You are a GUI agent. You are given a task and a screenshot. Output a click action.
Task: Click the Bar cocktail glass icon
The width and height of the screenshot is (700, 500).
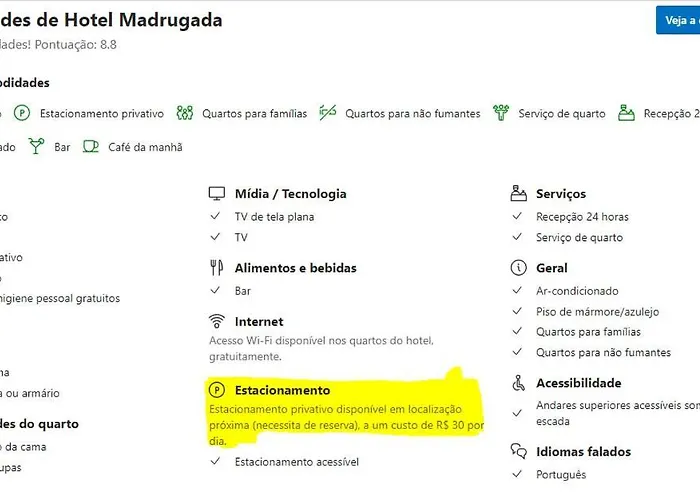tap(36, 146)
